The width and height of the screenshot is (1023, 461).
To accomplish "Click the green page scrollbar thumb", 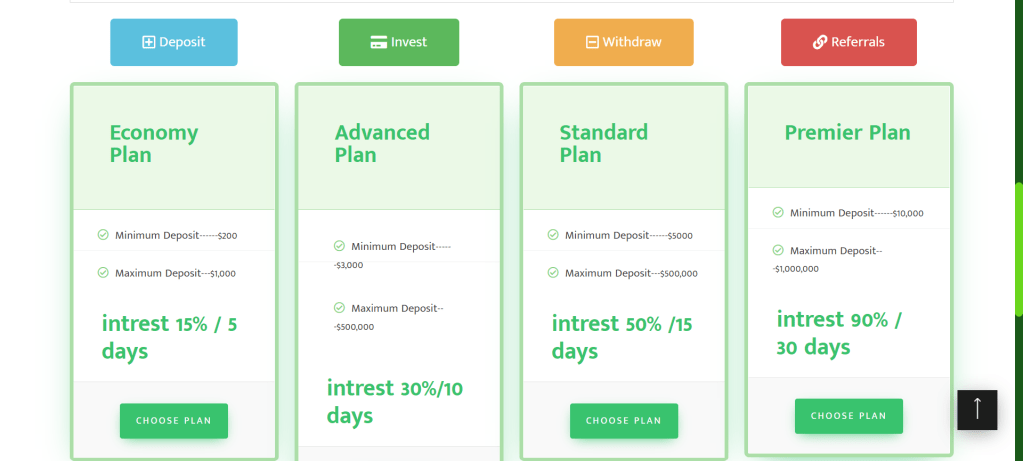I will point(1018,250).
